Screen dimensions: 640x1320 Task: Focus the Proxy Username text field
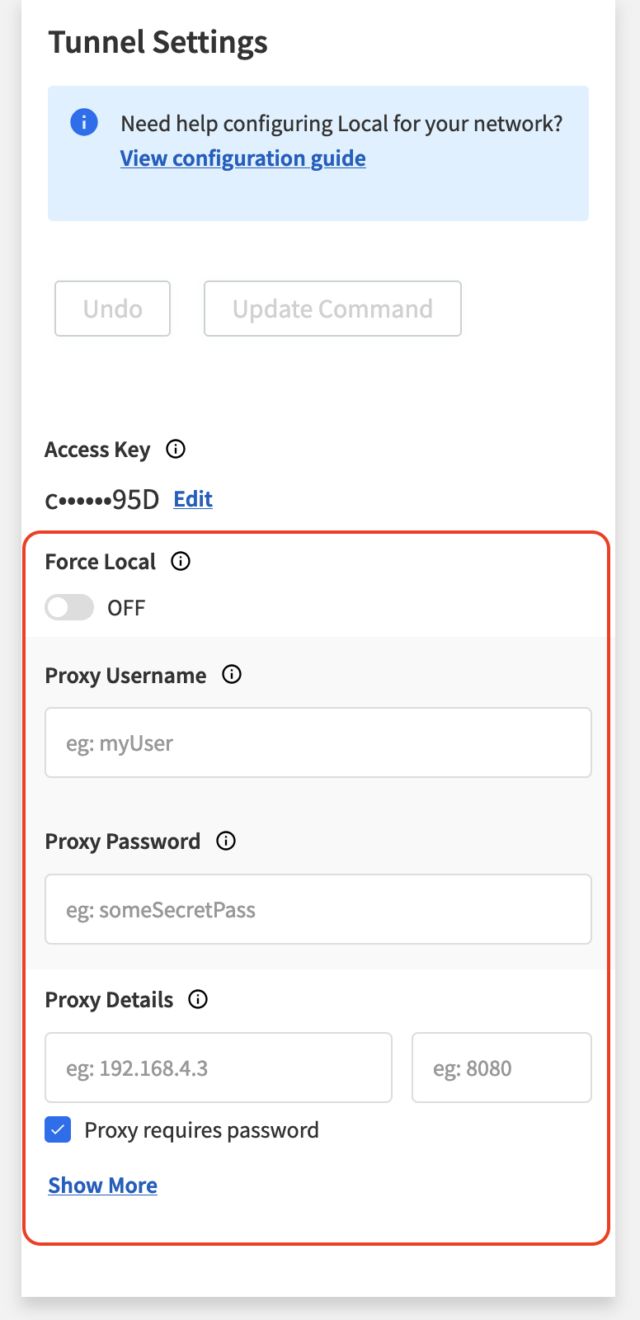click(x=318, y=743)
